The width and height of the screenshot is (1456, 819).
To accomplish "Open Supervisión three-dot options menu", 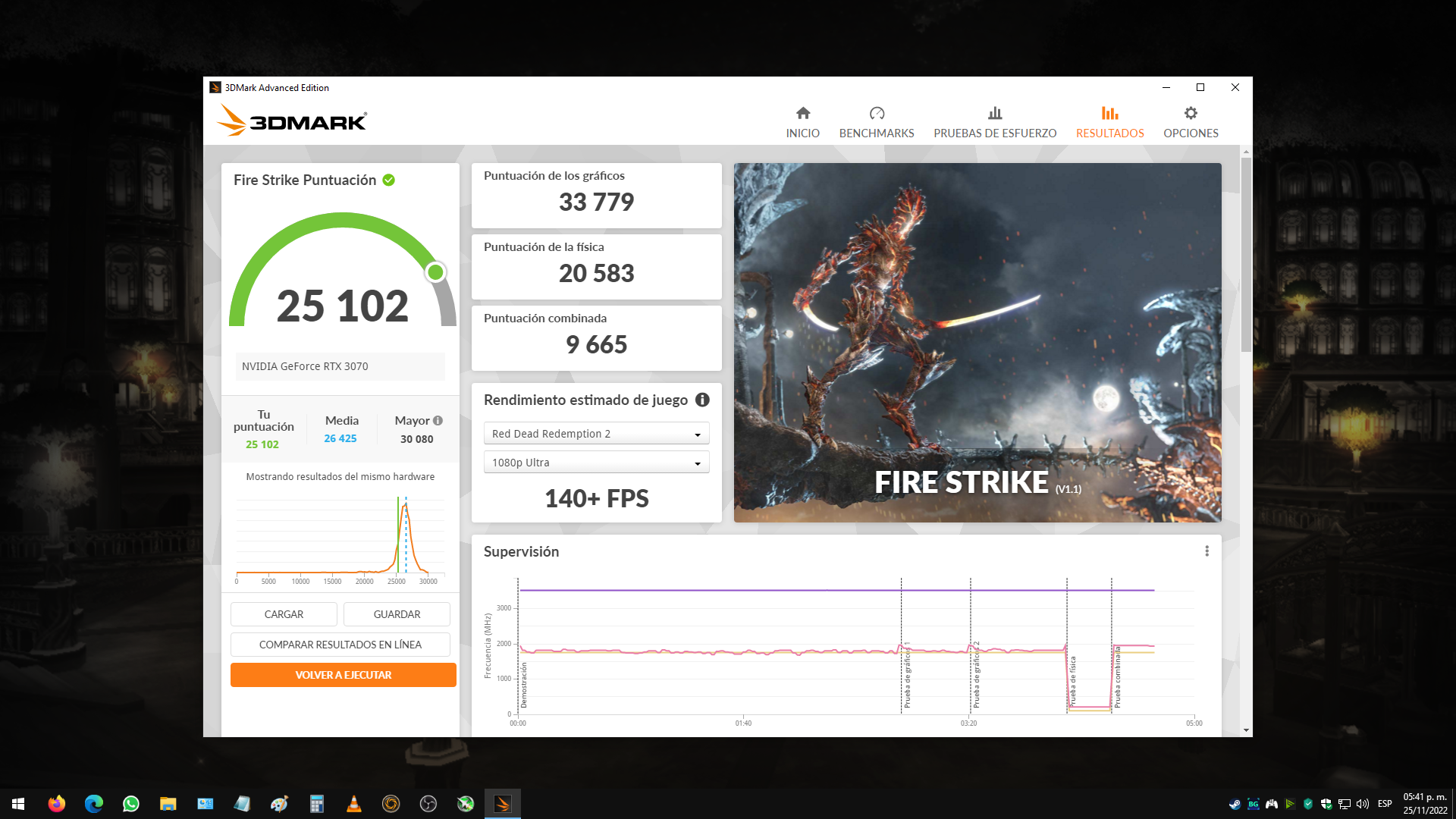I will coord(1207,551).
